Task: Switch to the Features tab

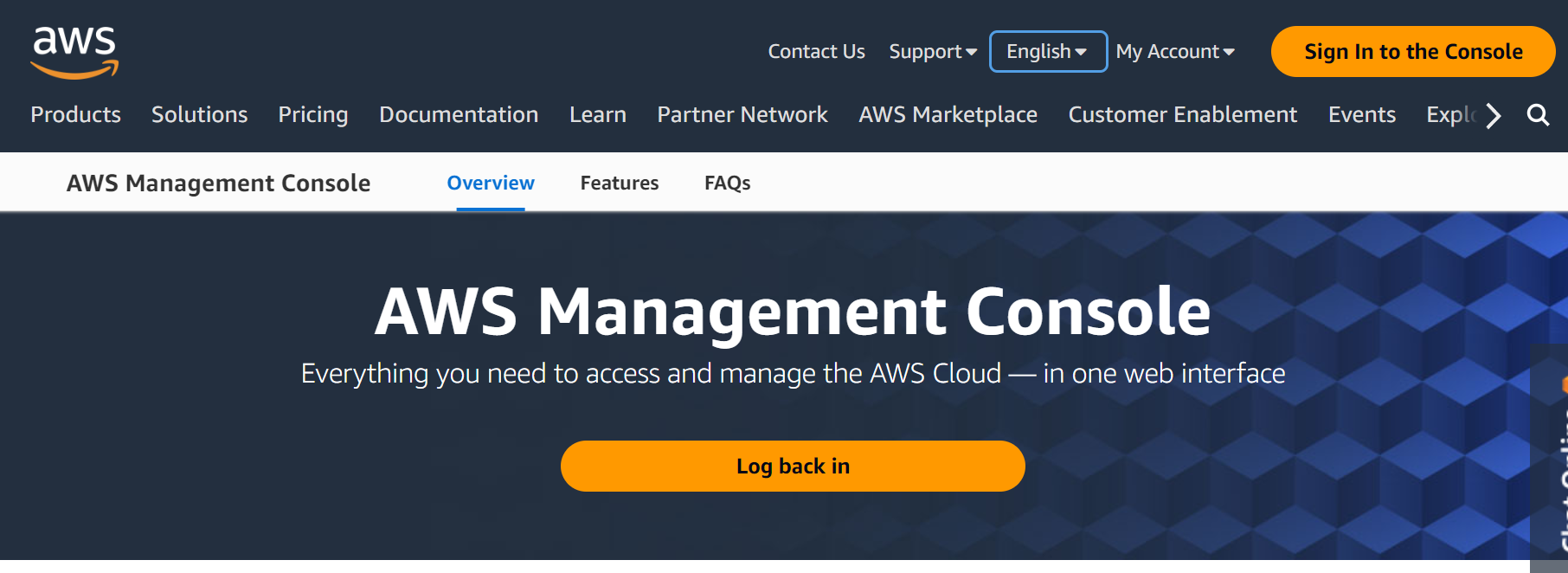Action: point(620,183)
